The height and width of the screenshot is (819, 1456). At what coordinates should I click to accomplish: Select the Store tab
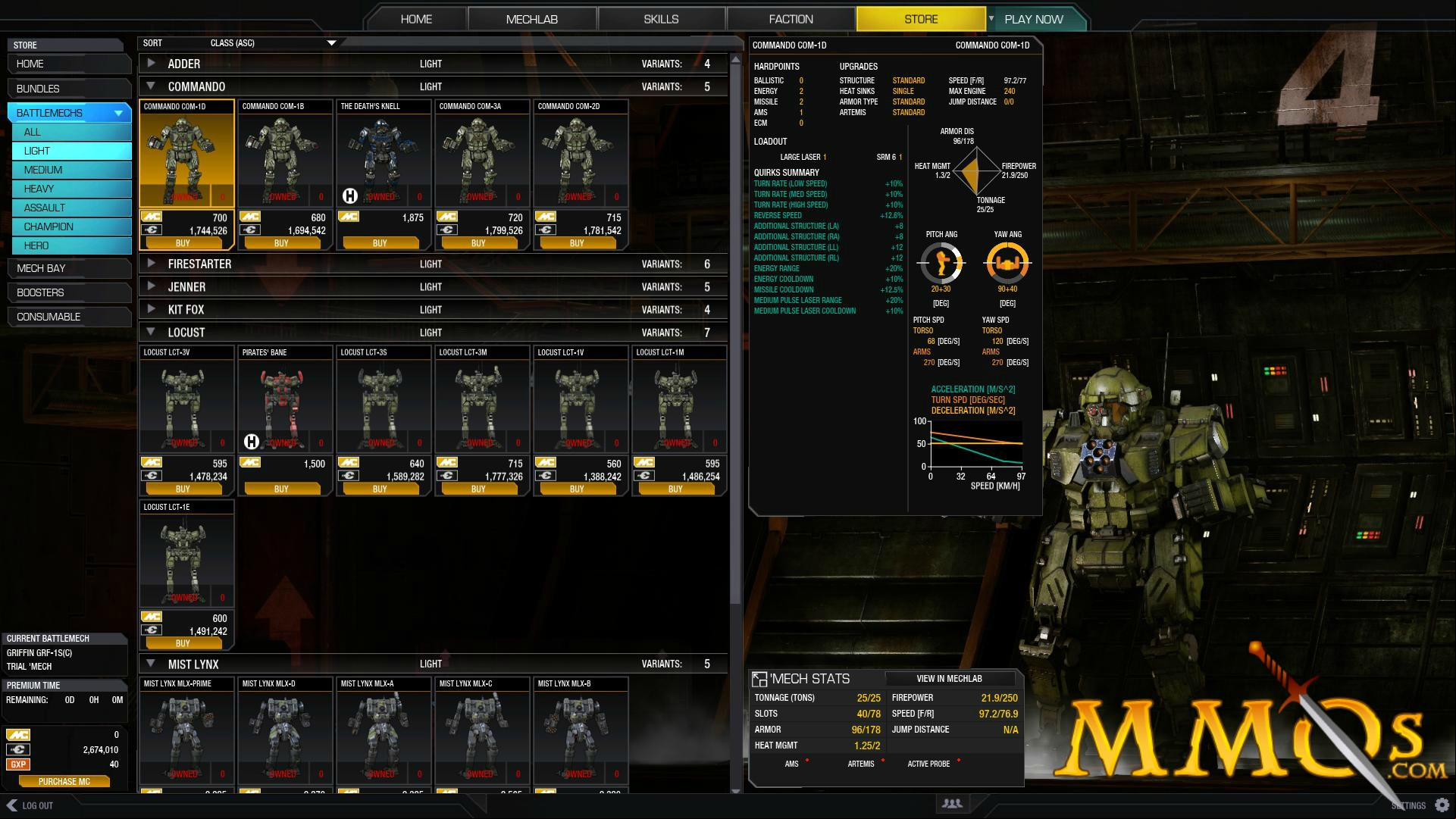pyautogui.click(x=921, y=19)
